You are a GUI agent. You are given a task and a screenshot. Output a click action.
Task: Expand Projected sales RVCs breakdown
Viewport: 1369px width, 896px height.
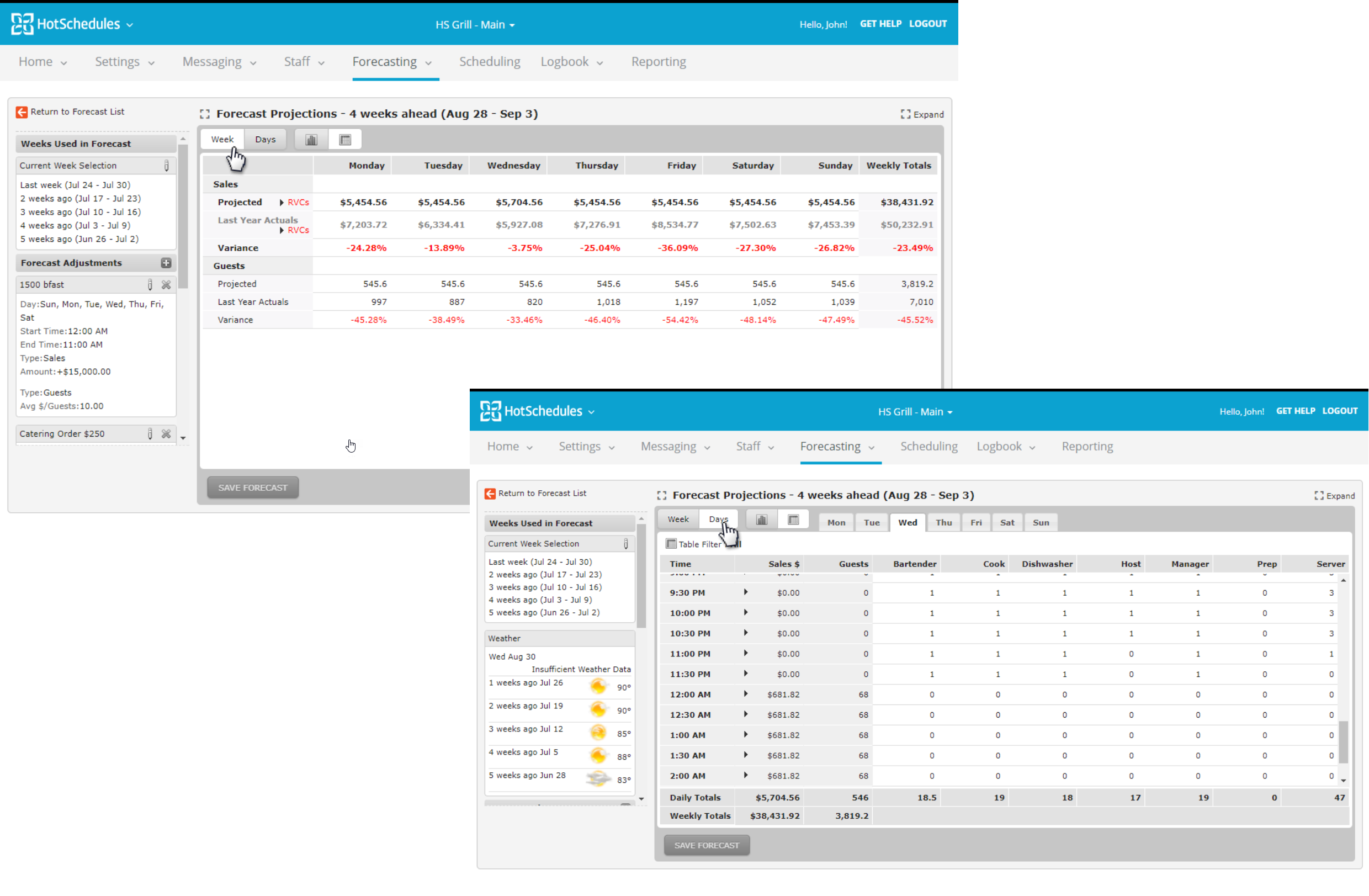click(282, 203)
